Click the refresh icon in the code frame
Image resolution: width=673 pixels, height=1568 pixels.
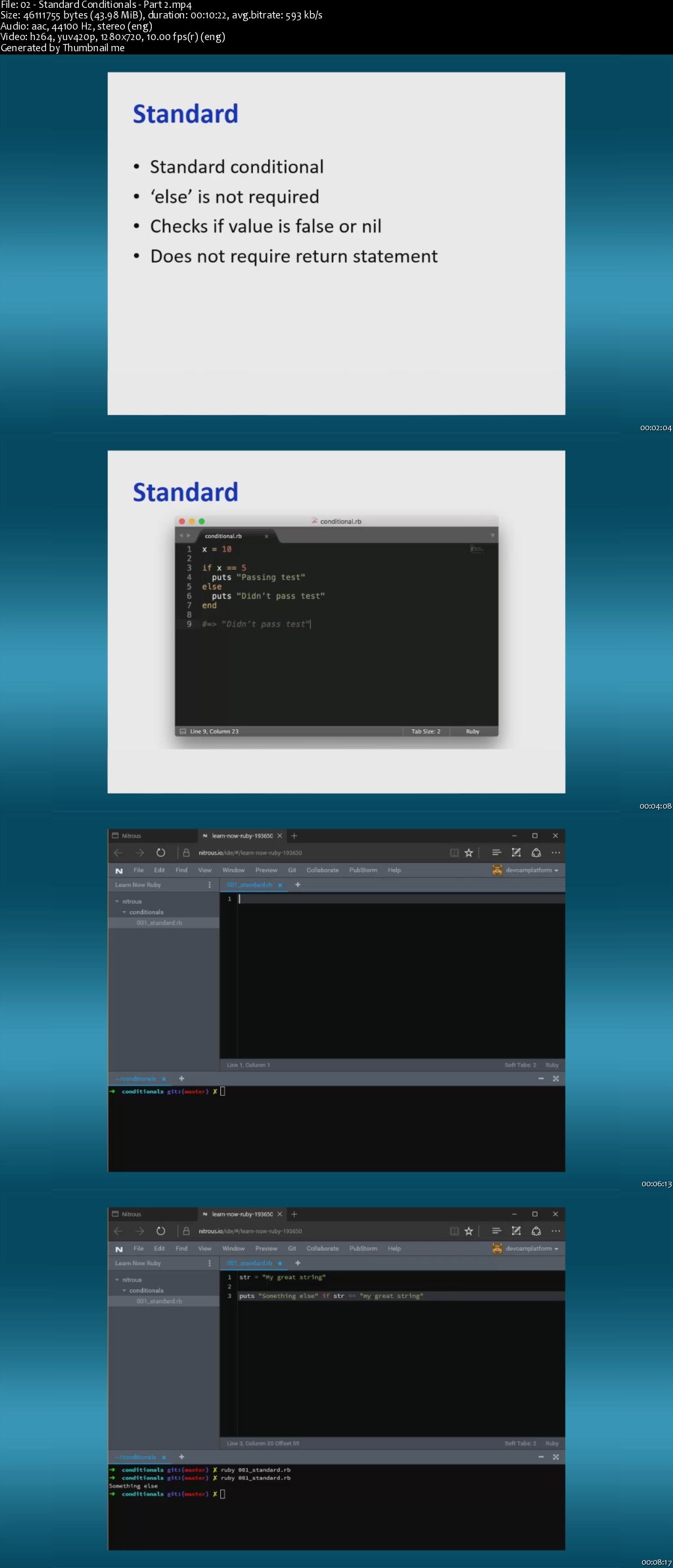pos(160,1231)
